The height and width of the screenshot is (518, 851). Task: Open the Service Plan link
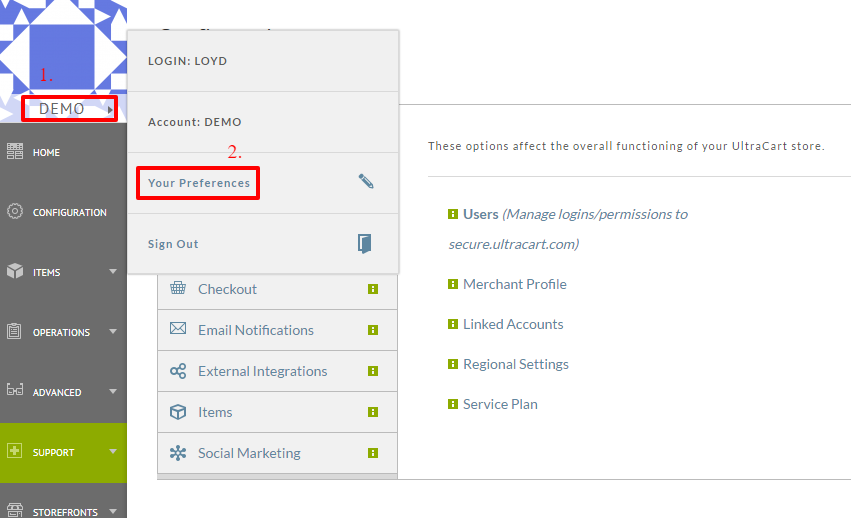coord(500,404)
